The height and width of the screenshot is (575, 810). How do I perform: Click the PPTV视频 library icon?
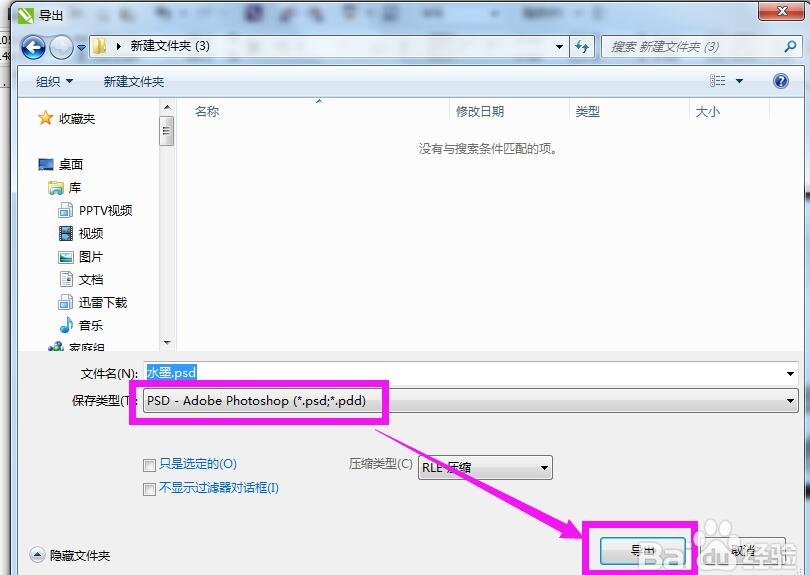[65, 210]
